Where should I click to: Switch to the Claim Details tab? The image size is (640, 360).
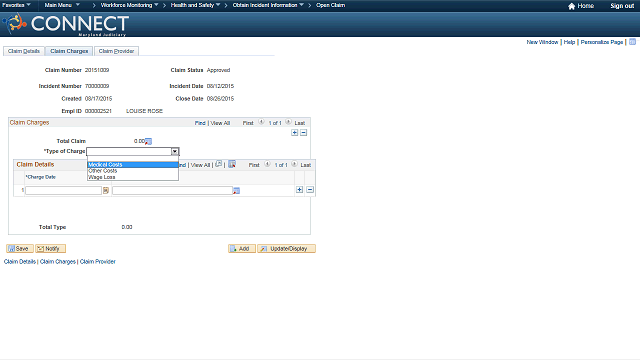(x=24, y=51)
